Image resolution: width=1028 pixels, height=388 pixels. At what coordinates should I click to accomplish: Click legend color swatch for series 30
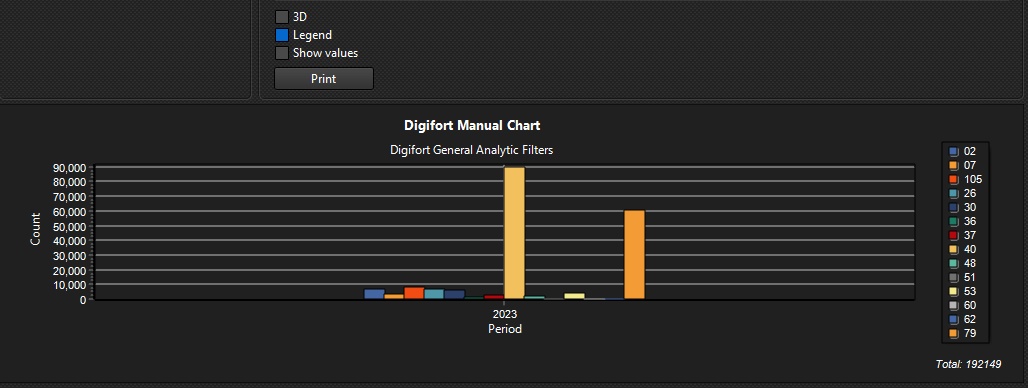[x=954, y=208]
